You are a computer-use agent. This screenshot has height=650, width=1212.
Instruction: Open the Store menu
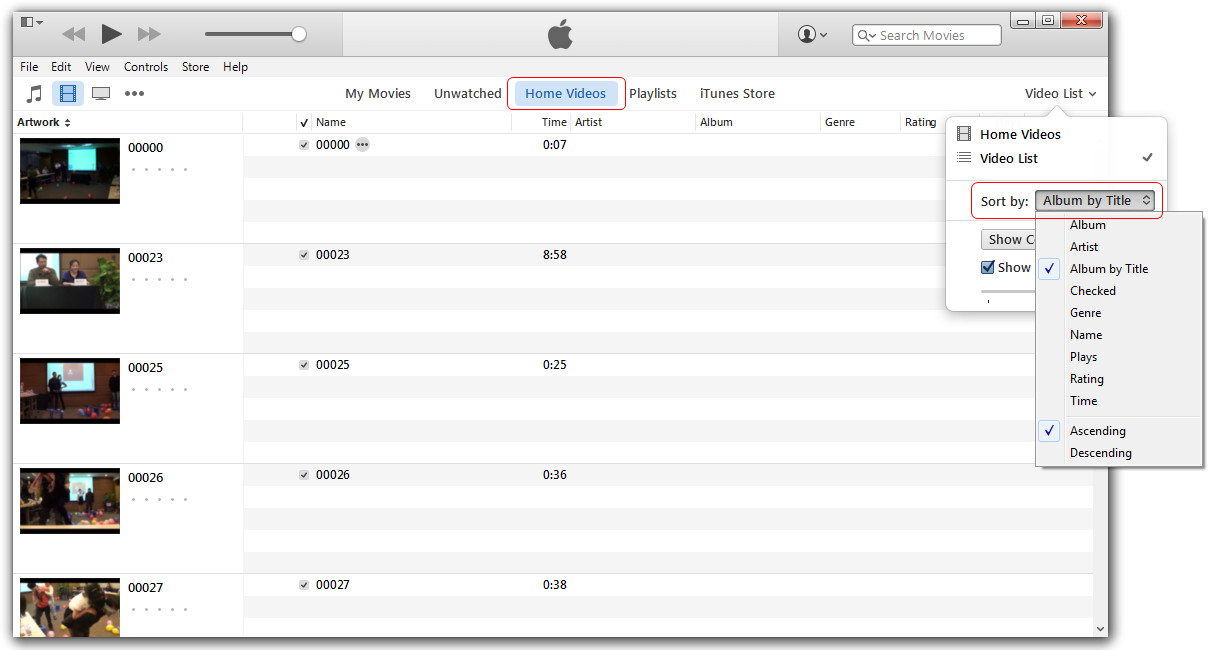(195, 67)
